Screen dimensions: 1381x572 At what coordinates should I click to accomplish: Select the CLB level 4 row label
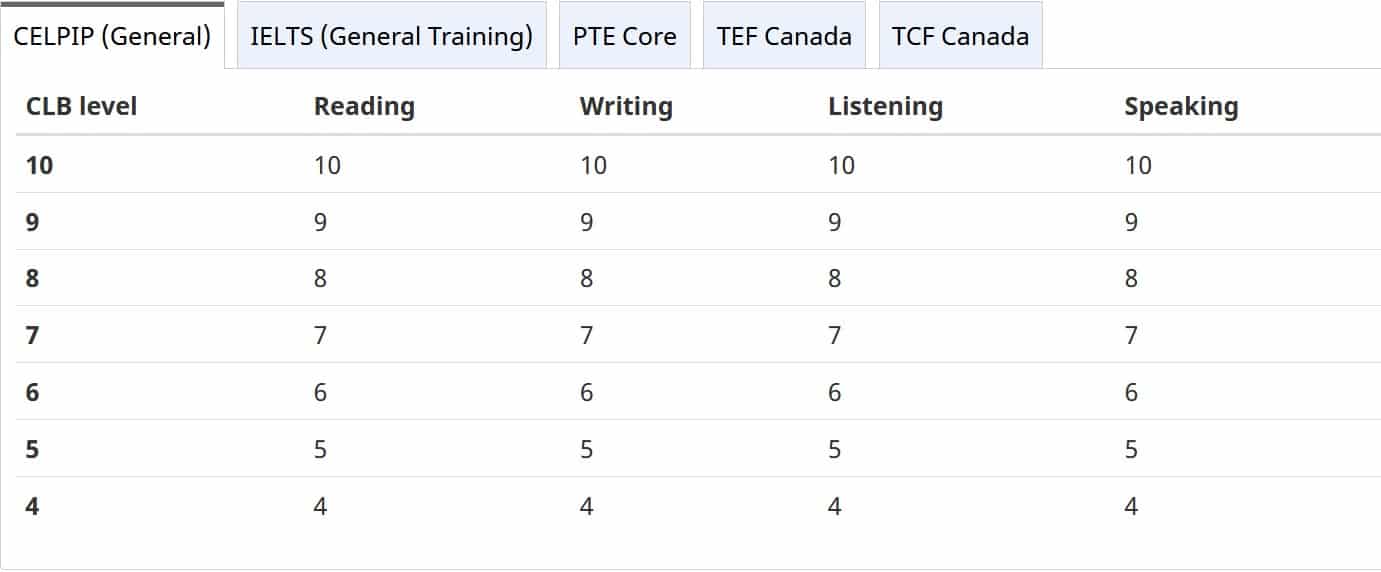click(33, 506)
